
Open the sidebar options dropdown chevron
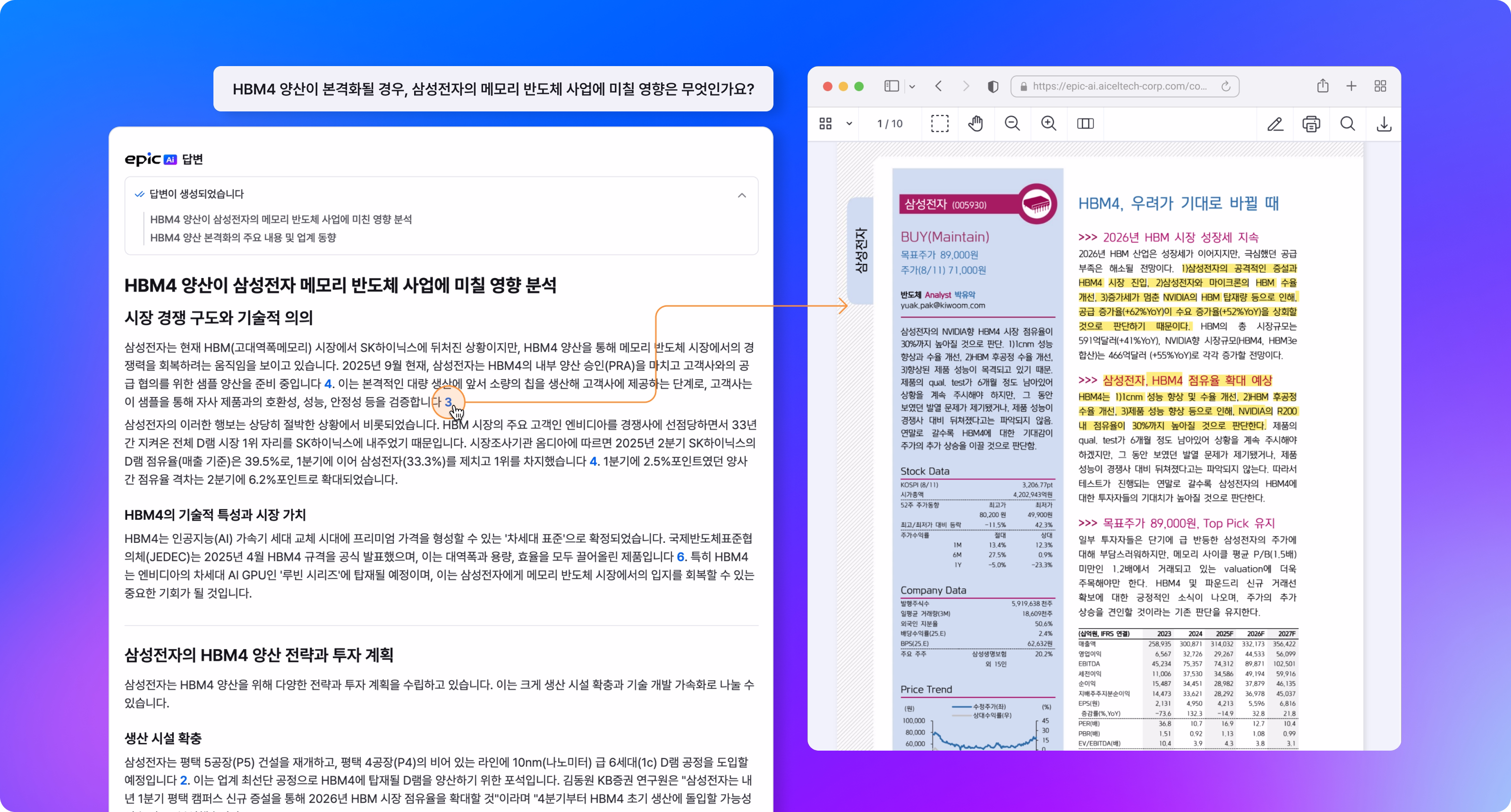coord(912,87)
